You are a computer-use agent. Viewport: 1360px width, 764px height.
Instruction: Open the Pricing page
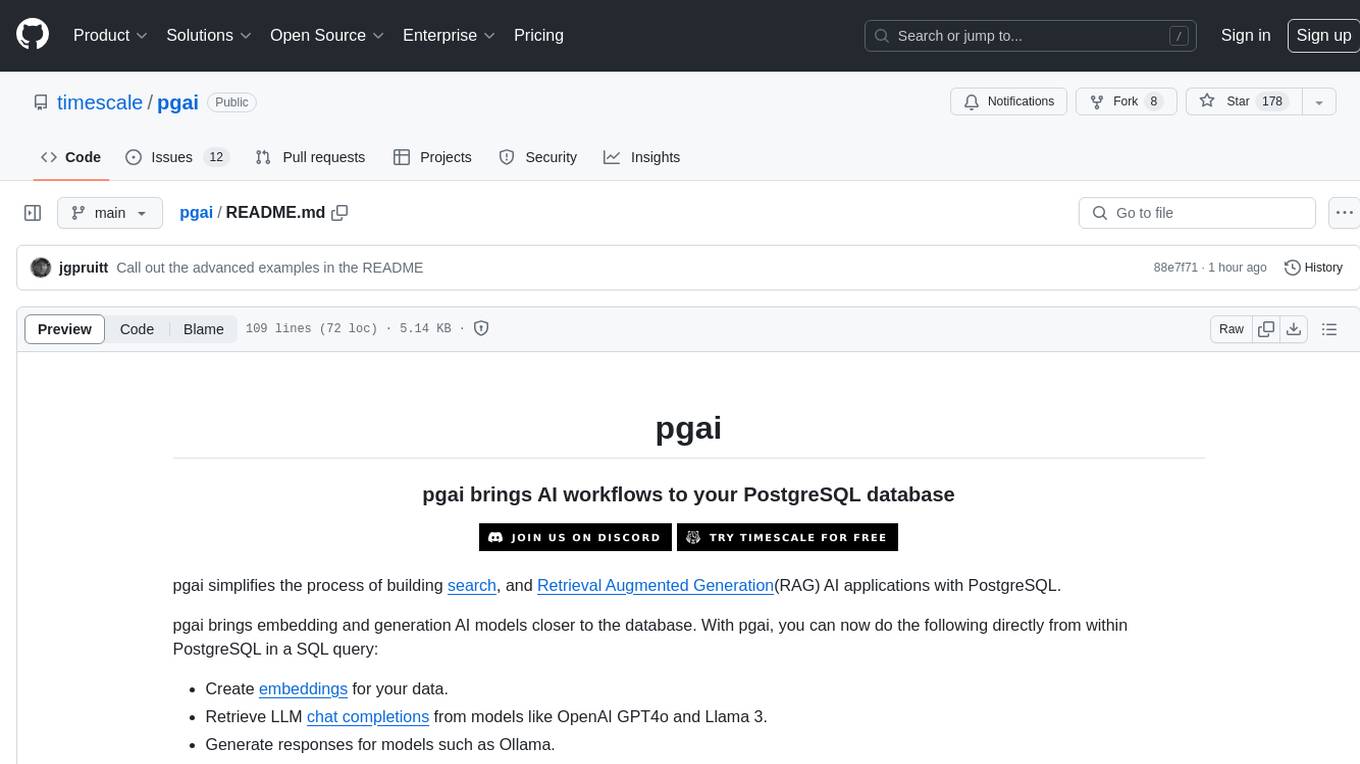coord(539,35)
